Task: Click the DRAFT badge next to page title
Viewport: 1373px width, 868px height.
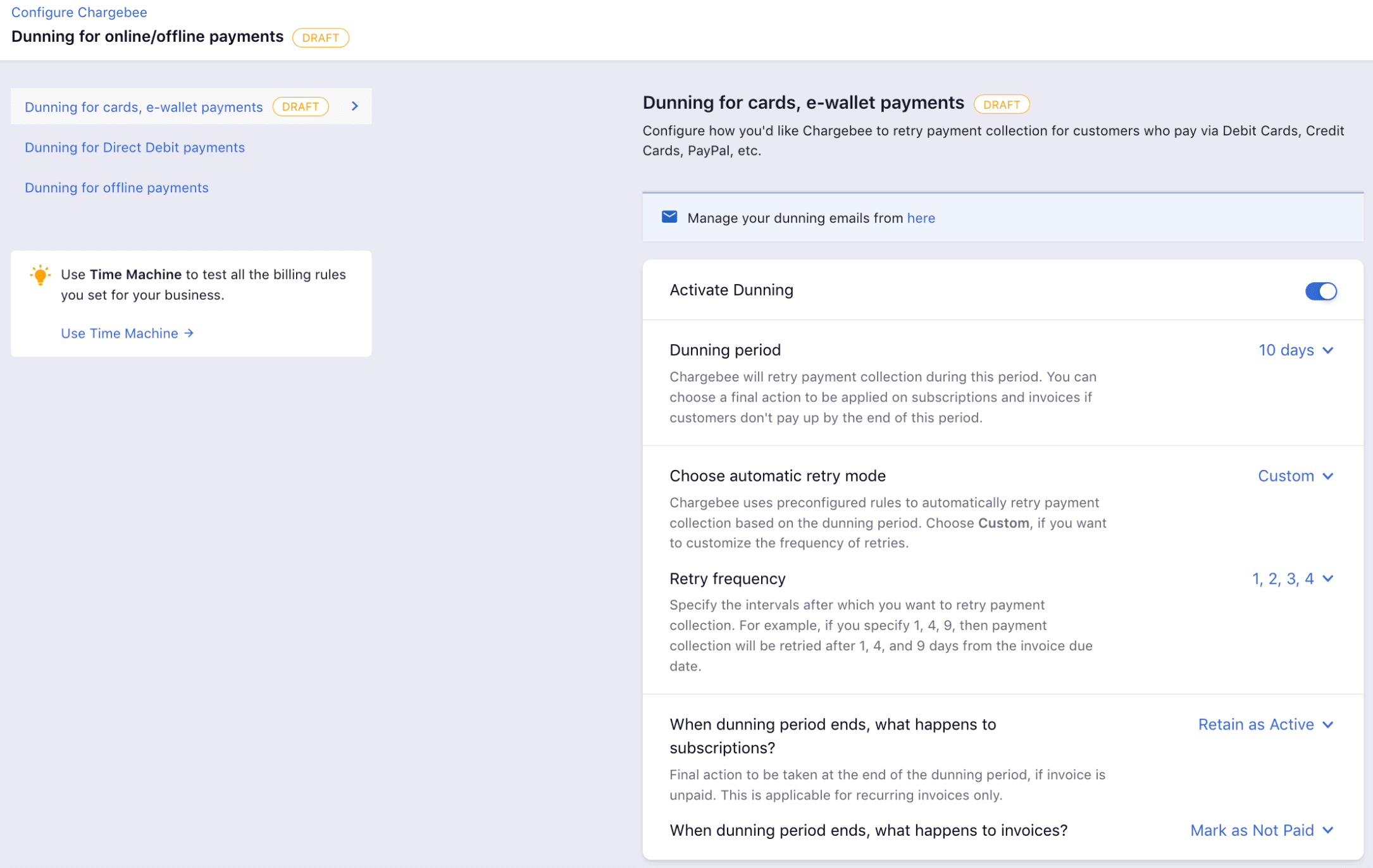Action: click(320, 37)
